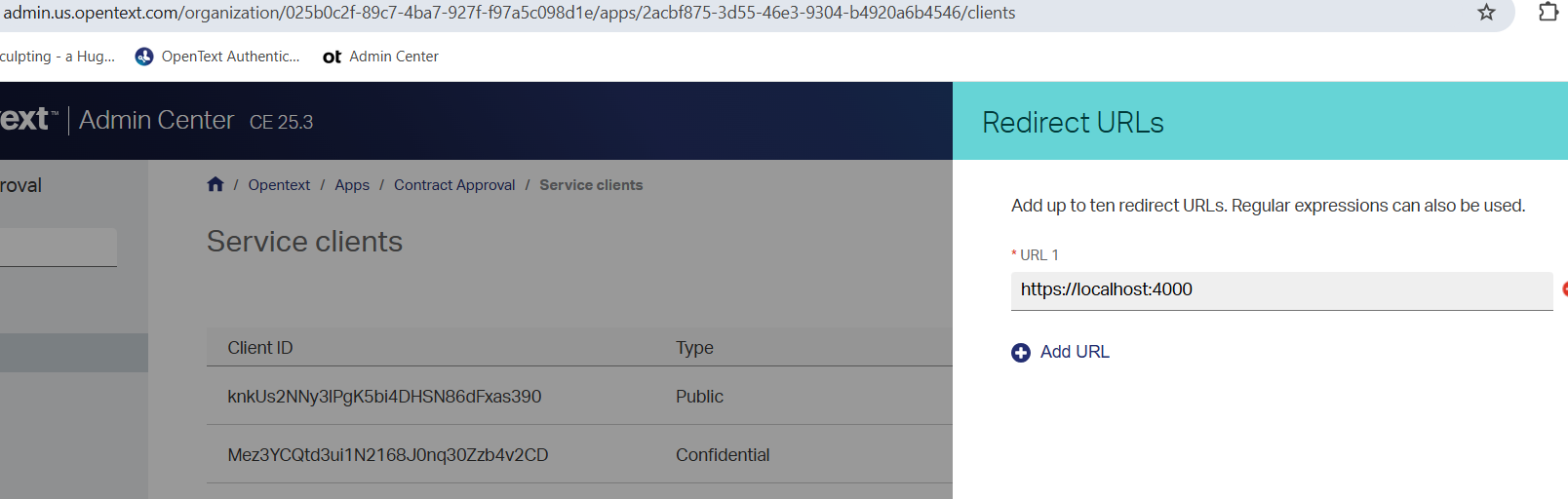The image size is (1568, 499).
Task: Click the sculpting Hugging bookmark
Action: 58,57
